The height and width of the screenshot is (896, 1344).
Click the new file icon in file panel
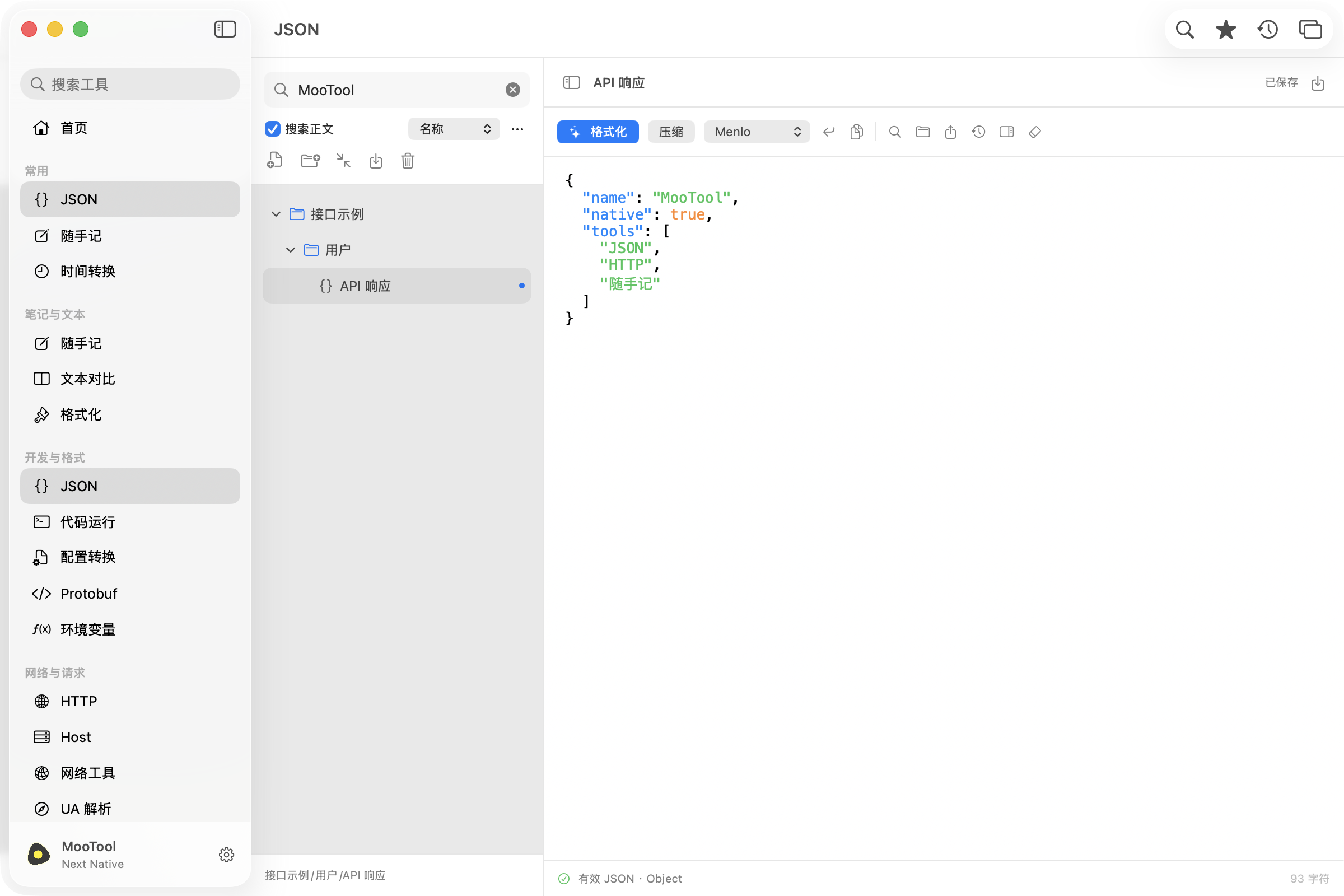coord(275,161)
